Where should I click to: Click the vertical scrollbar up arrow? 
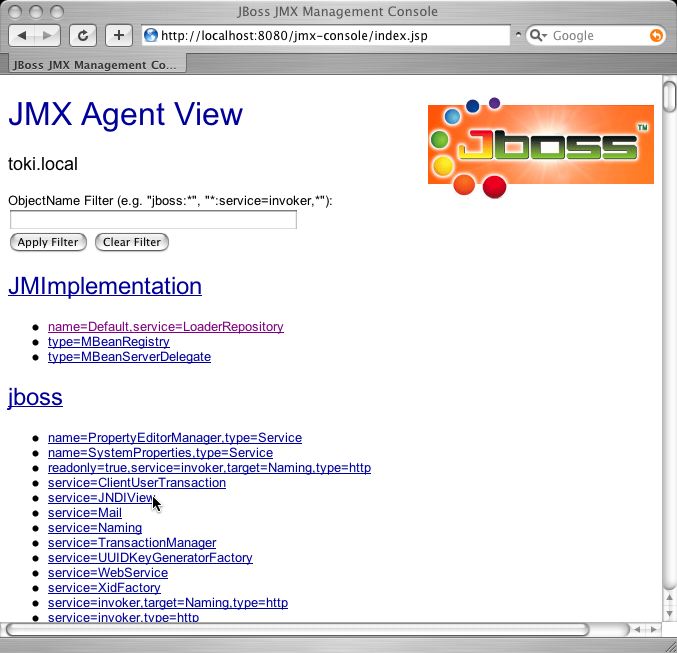tap(669, 598)
